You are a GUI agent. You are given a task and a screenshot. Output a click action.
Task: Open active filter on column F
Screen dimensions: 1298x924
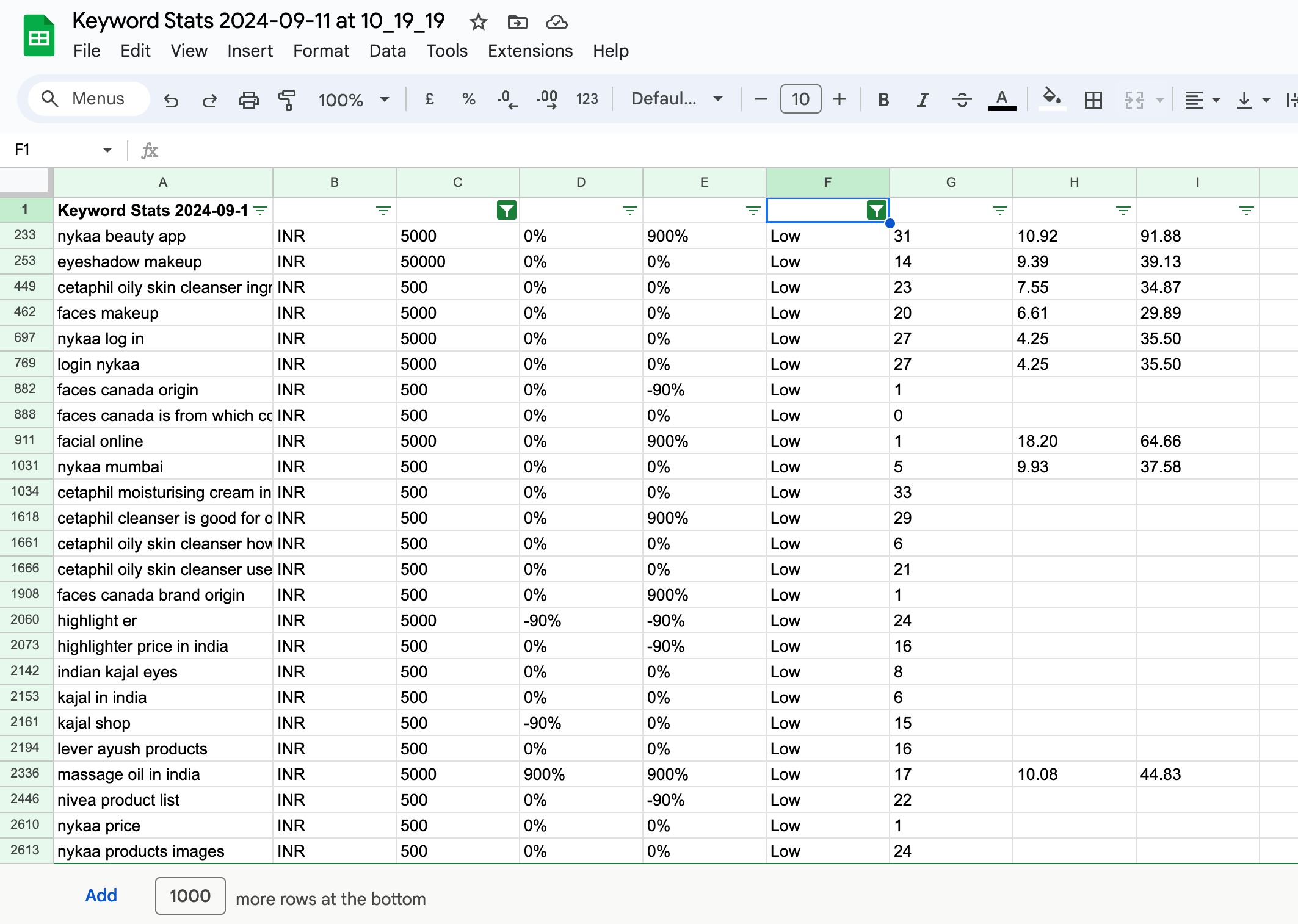[877, 211]
